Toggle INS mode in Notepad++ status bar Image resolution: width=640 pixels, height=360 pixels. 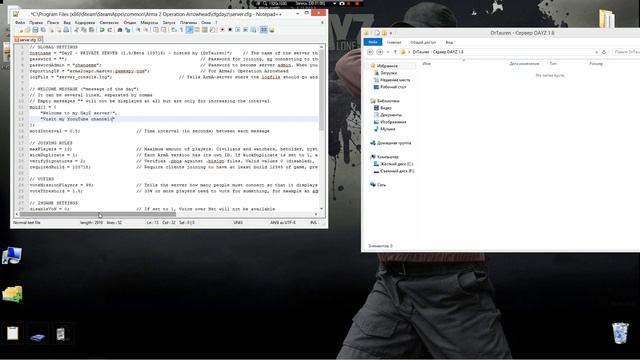(x=313, y=222)
